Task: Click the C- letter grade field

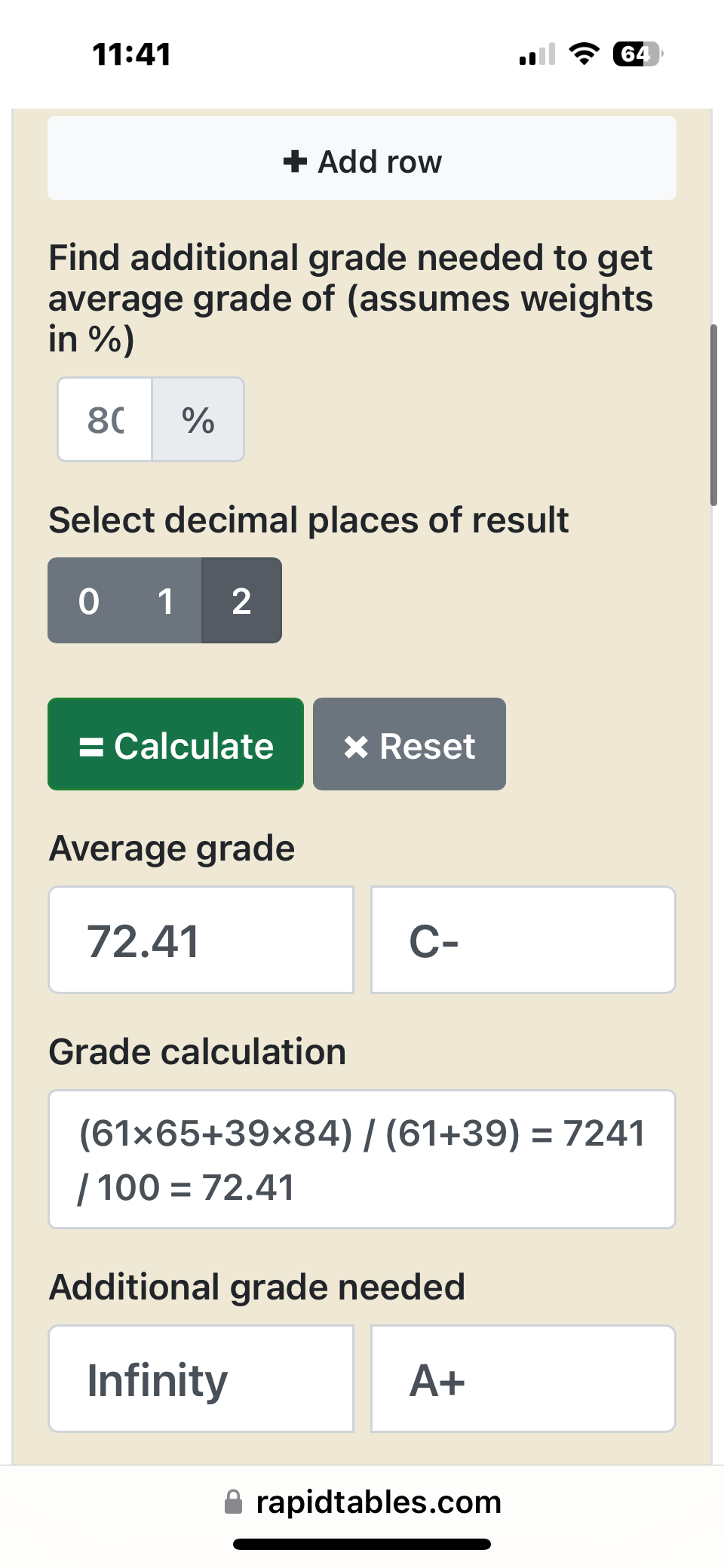Action: [x=523, y=940]
